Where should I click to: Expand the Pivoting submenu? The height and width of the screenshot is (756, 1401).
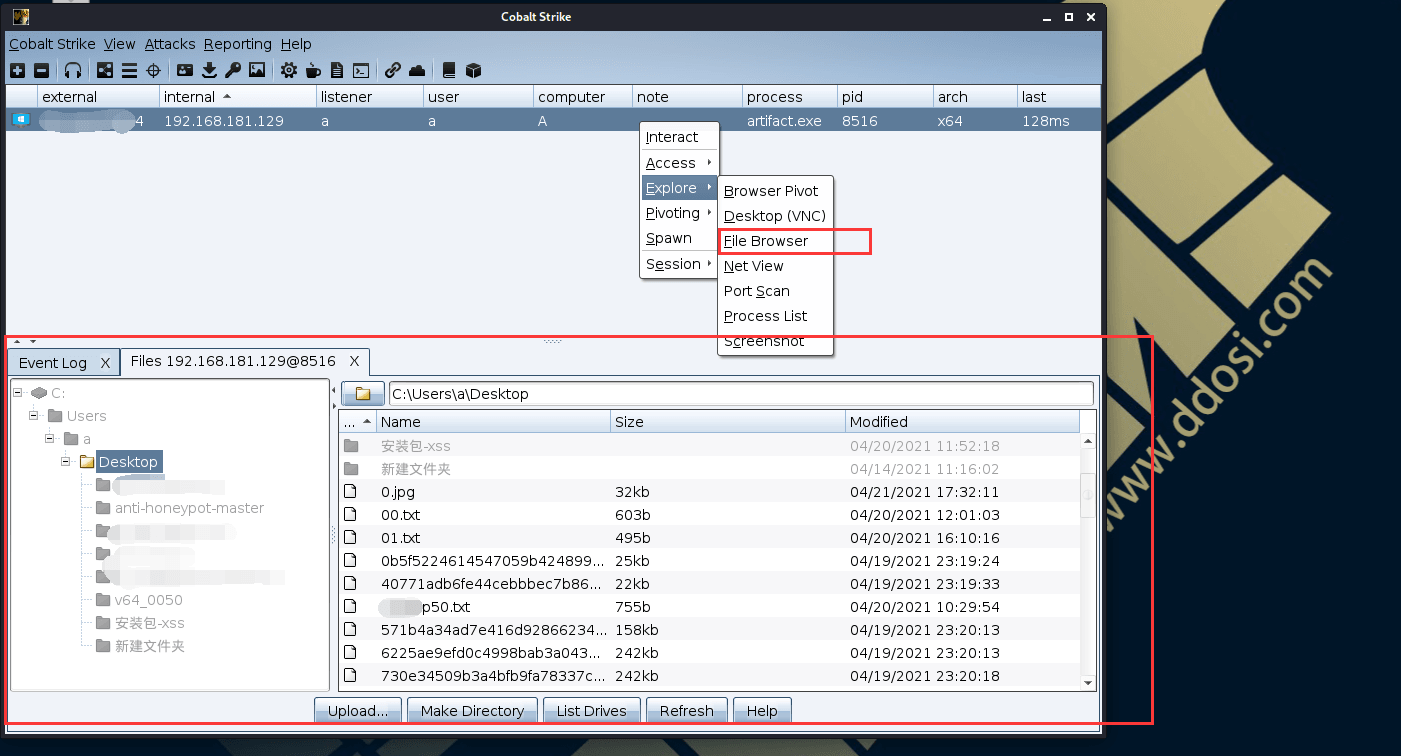679,213
